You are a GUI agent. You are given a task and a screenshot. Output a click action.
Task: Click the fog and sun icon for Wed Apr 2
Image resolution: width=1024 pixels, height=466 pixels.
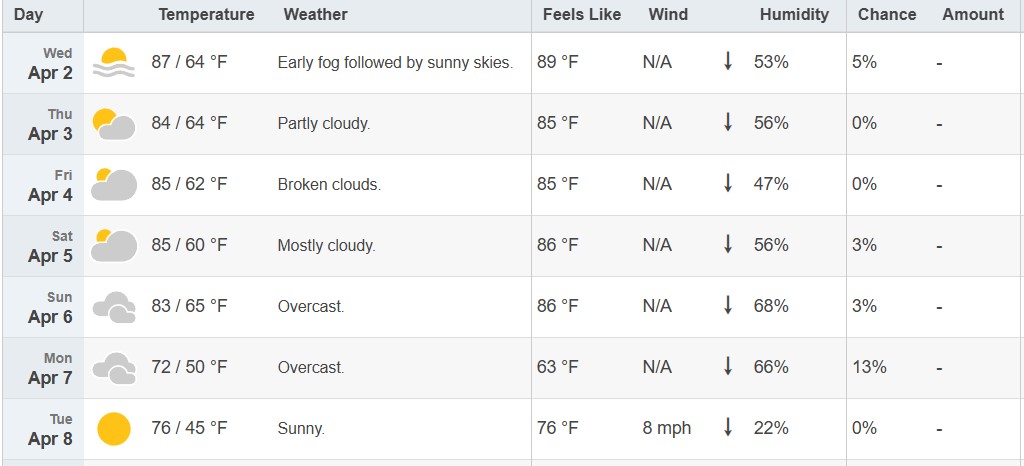coord(114,63)
